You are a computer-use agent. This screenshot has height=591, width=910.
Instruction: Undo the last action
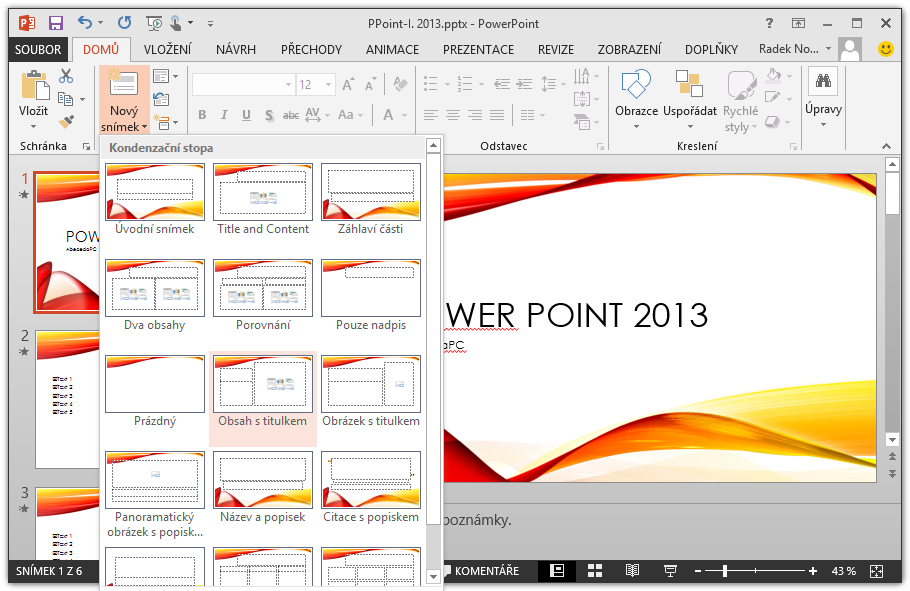pyautogui.click(x=85, y=23)
